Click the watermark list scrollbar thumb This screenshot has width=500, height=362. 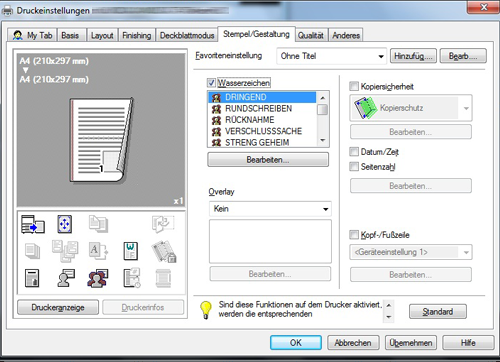tap(322, 109)
